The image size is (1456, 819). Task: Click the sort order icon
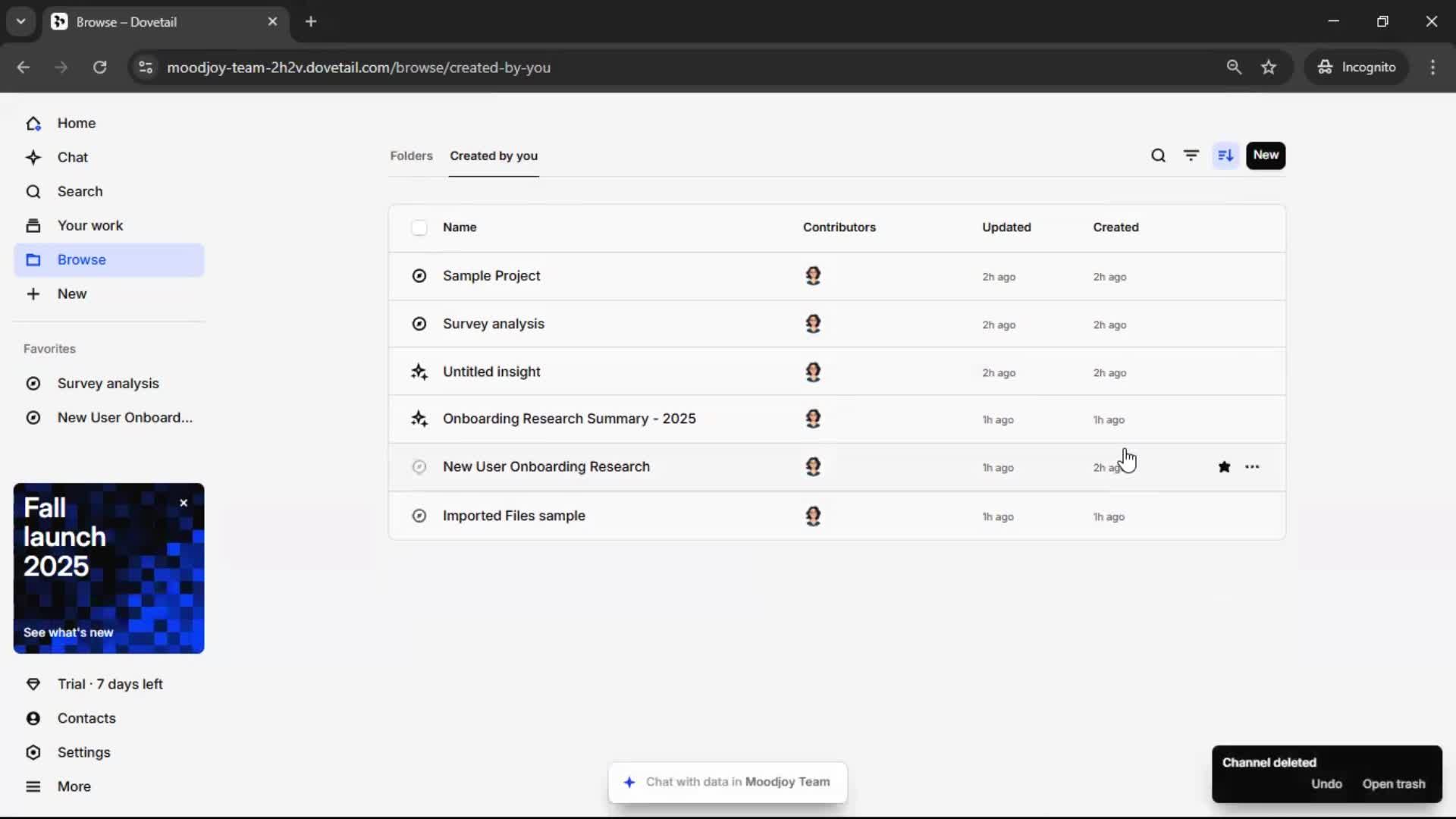pos(1225,155)
